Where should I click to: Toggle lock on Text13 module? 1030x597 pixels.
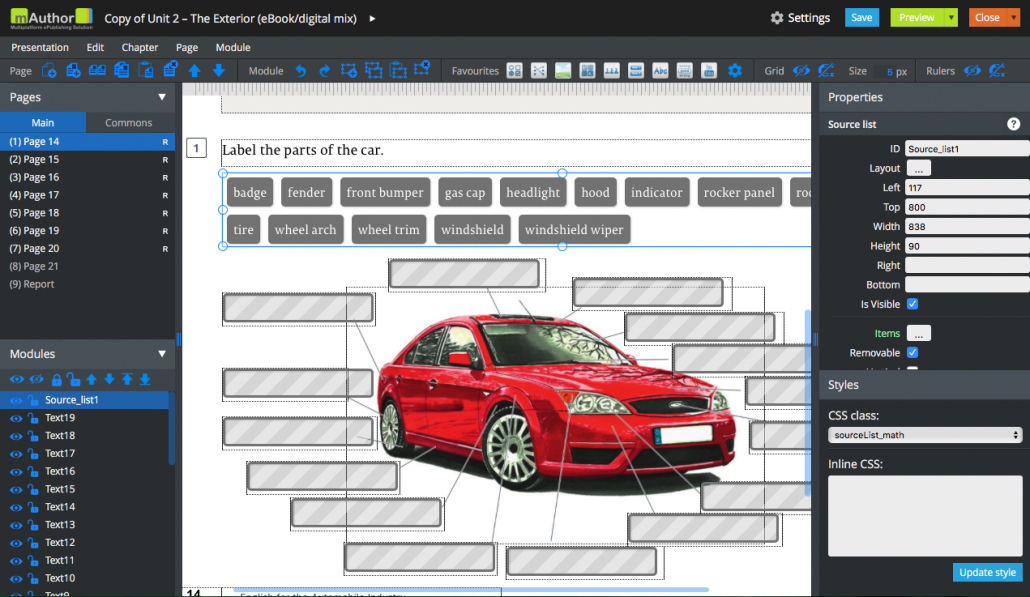coord(32,525)
